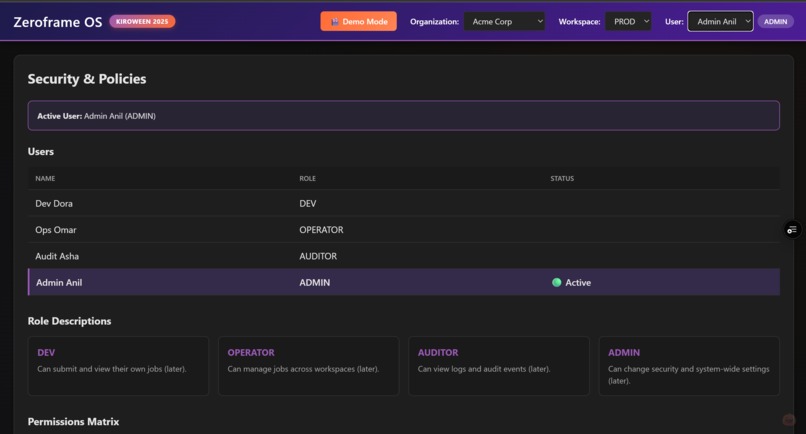Open the floating settings icon on right edge

(792, 229)
